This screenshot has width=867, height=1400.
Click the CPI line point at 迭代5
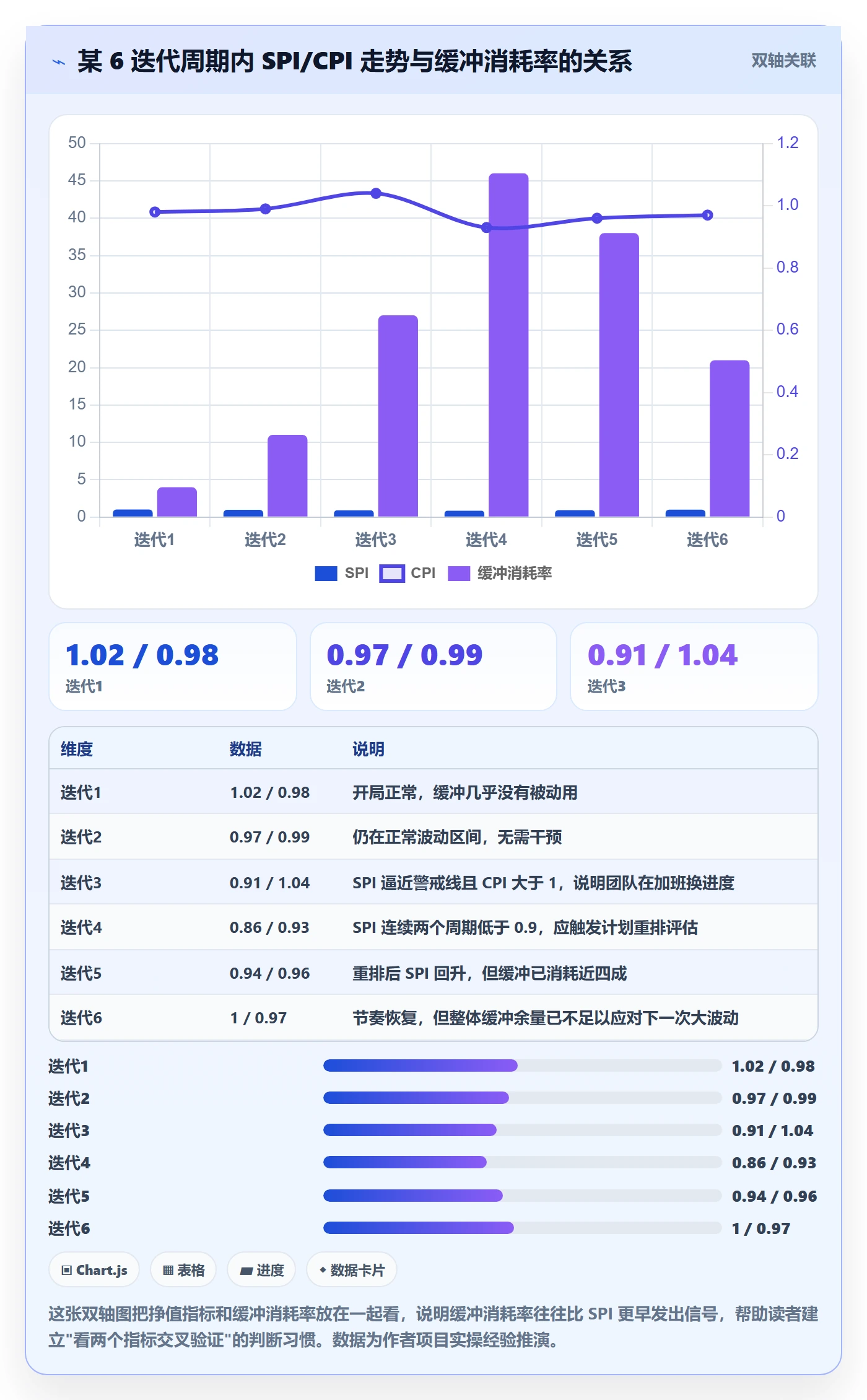tap(597, 218)
